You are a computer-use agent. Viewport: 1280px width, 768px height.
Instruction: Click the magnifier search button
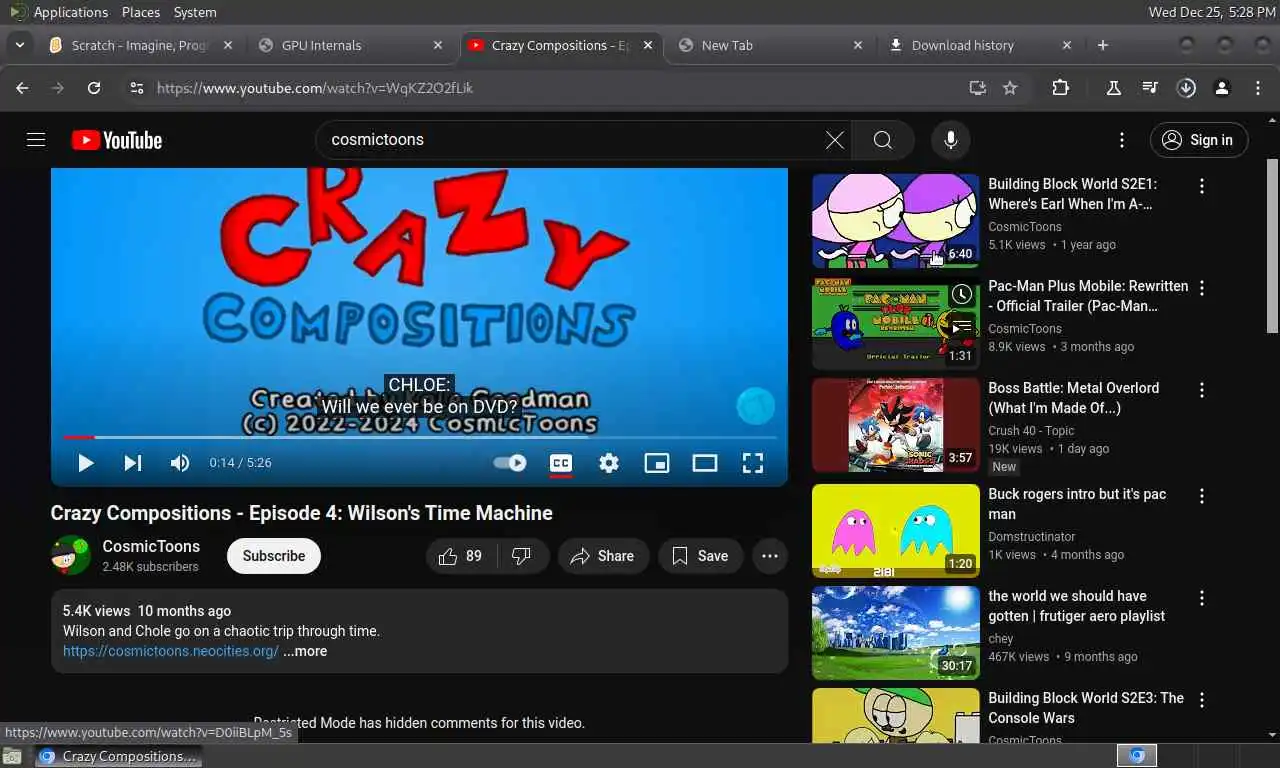coord(883,140)
